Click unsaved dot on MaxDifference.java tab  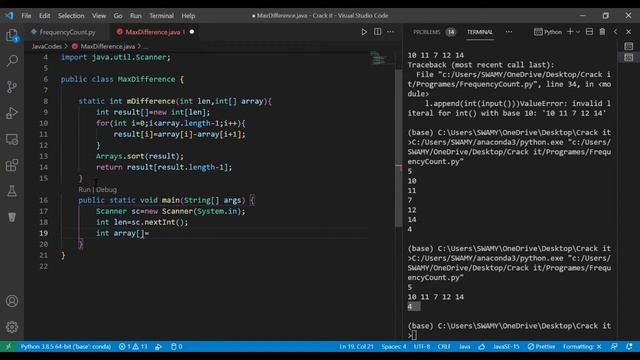pos(192,32)
